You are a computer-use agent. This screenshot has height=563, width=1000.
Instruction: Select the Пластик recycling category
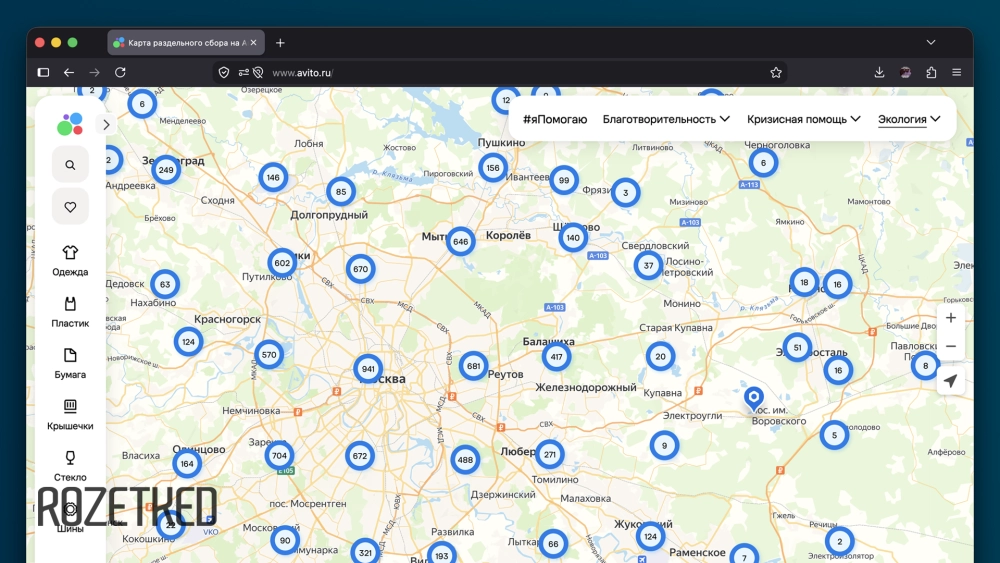70,312
